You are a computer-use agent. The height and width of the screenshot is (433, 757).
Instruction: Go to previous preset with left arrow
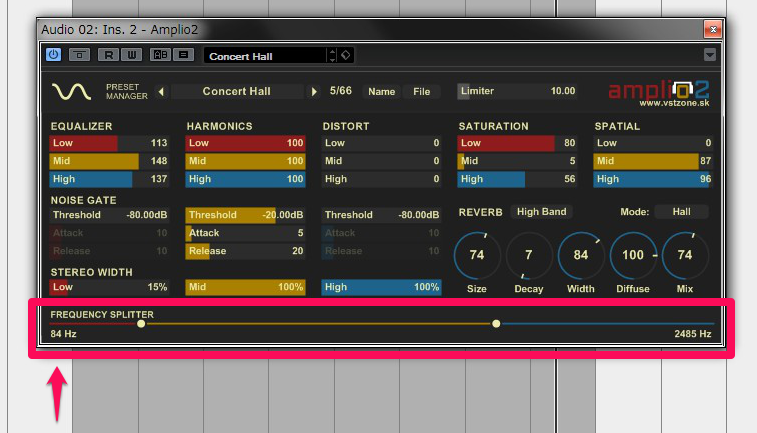(161, 91)
